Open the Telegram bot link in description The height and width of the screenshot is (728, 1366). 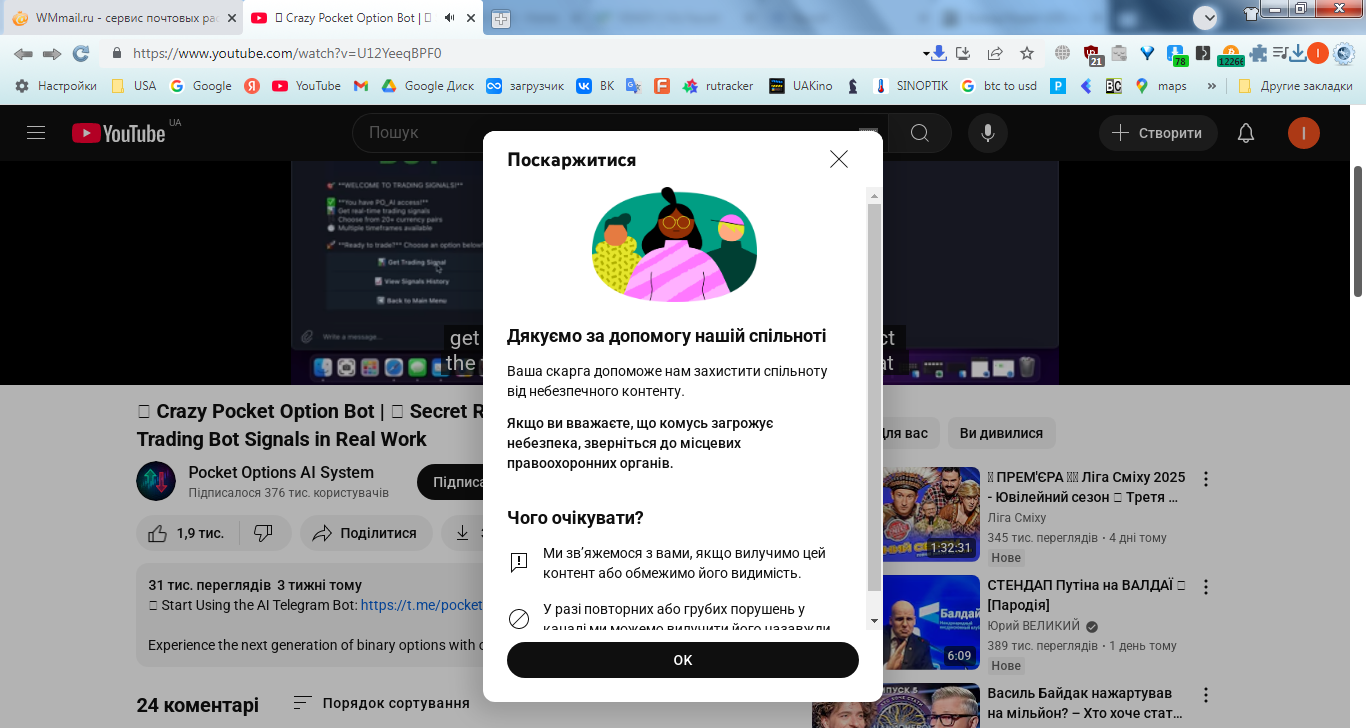[421, 605]
